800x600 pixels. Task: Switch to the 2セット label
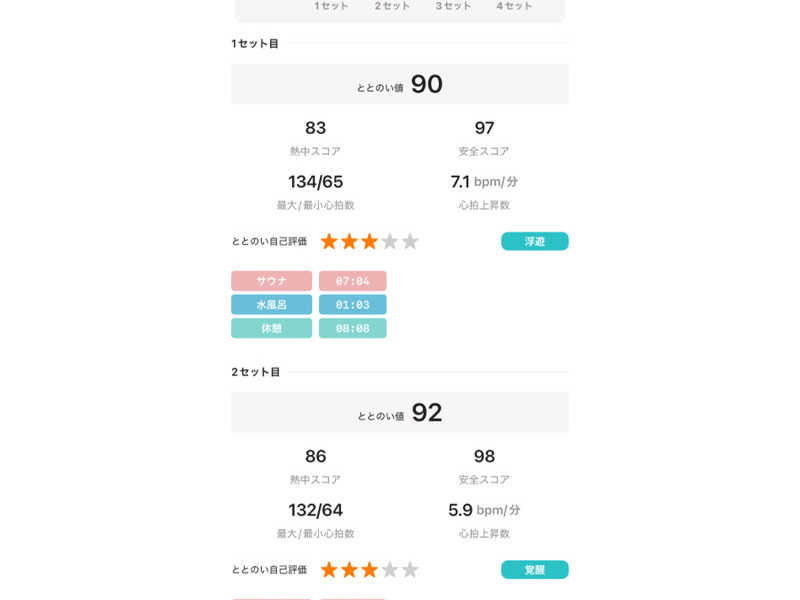click(x=392, y=6)
